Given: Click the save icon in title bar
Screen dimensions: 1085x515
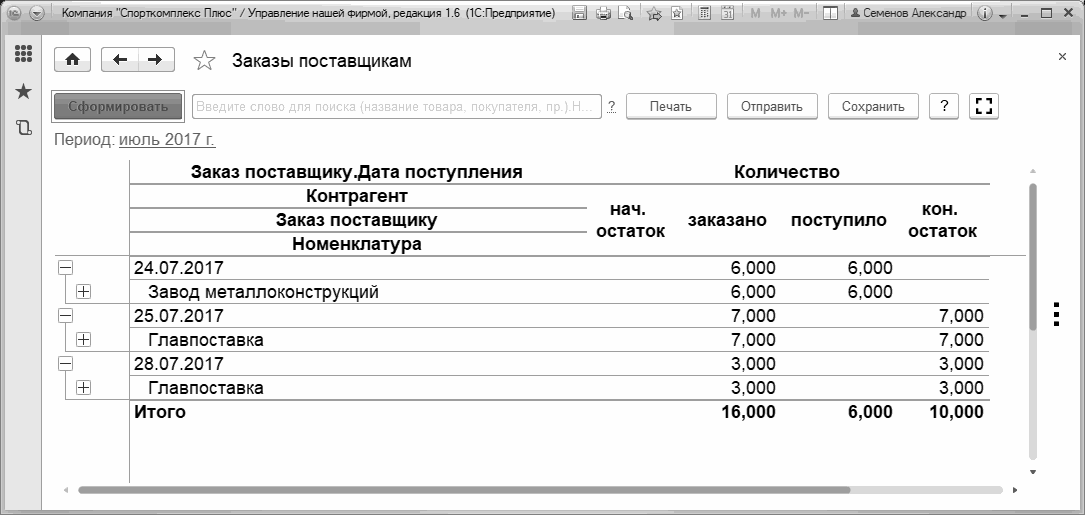Looking at the screenshot, I should point(581,13).
